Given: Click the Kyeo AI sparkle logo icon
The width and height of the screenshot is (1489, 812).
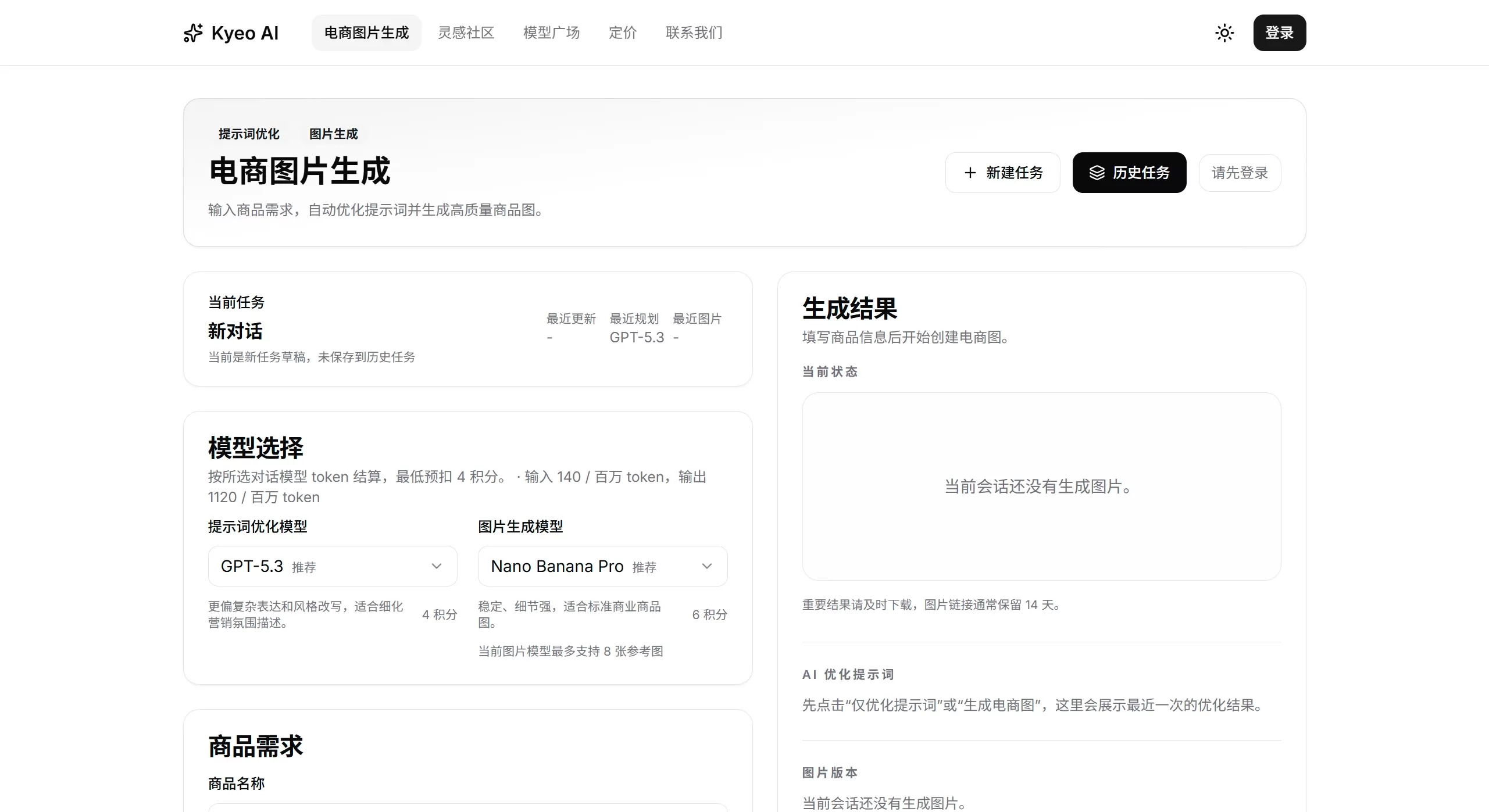Looking at the screenshot, I should click(193, 33).
